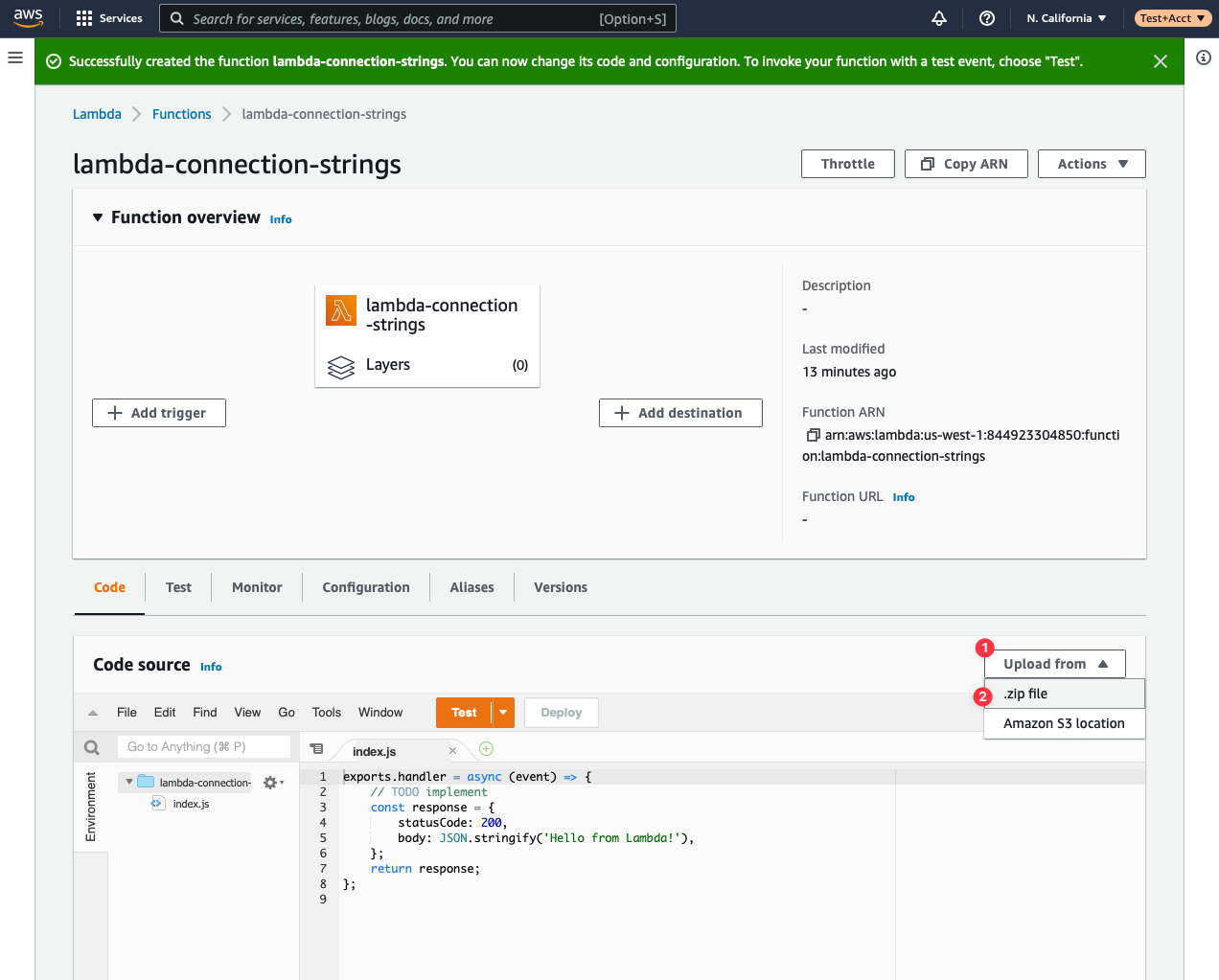
Task: Open the editor Window menu
Action: pos(380,713)
